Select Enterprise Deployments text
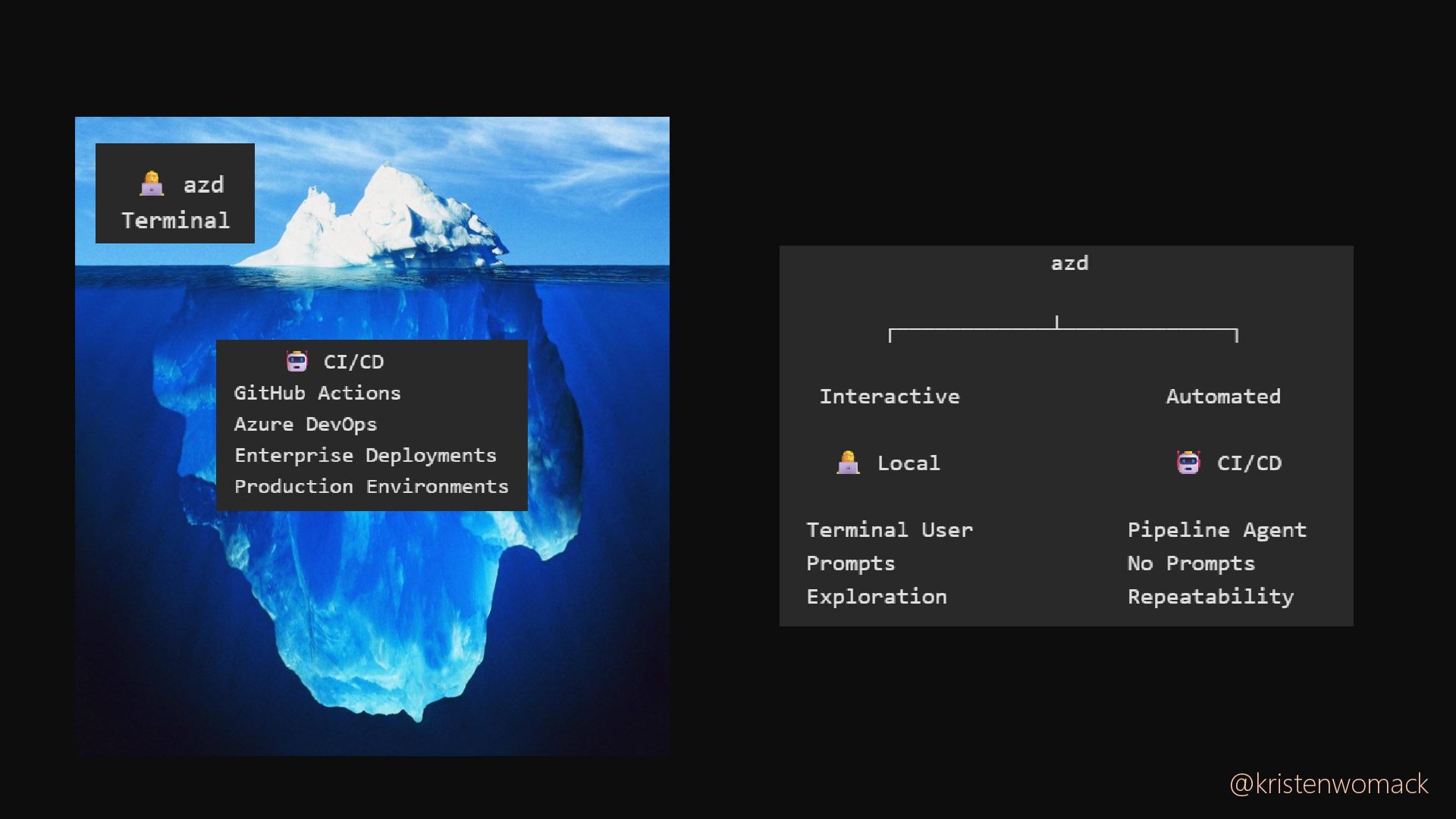Screen dimensions: 1456x819 [365, 455]
